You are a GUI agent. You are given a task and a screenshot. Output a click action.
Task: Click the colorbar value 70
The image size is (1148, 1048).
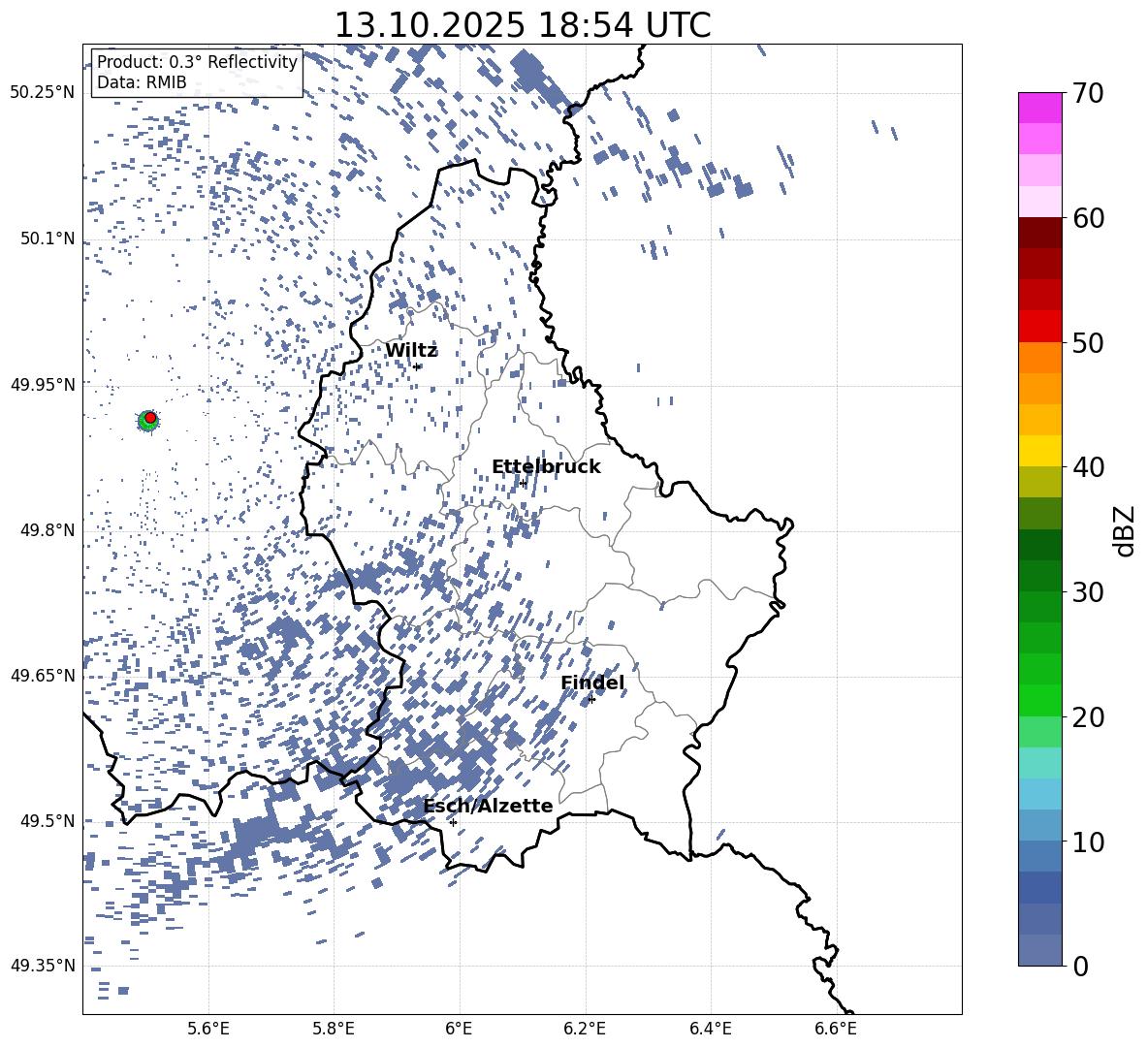click(1088, 93)
